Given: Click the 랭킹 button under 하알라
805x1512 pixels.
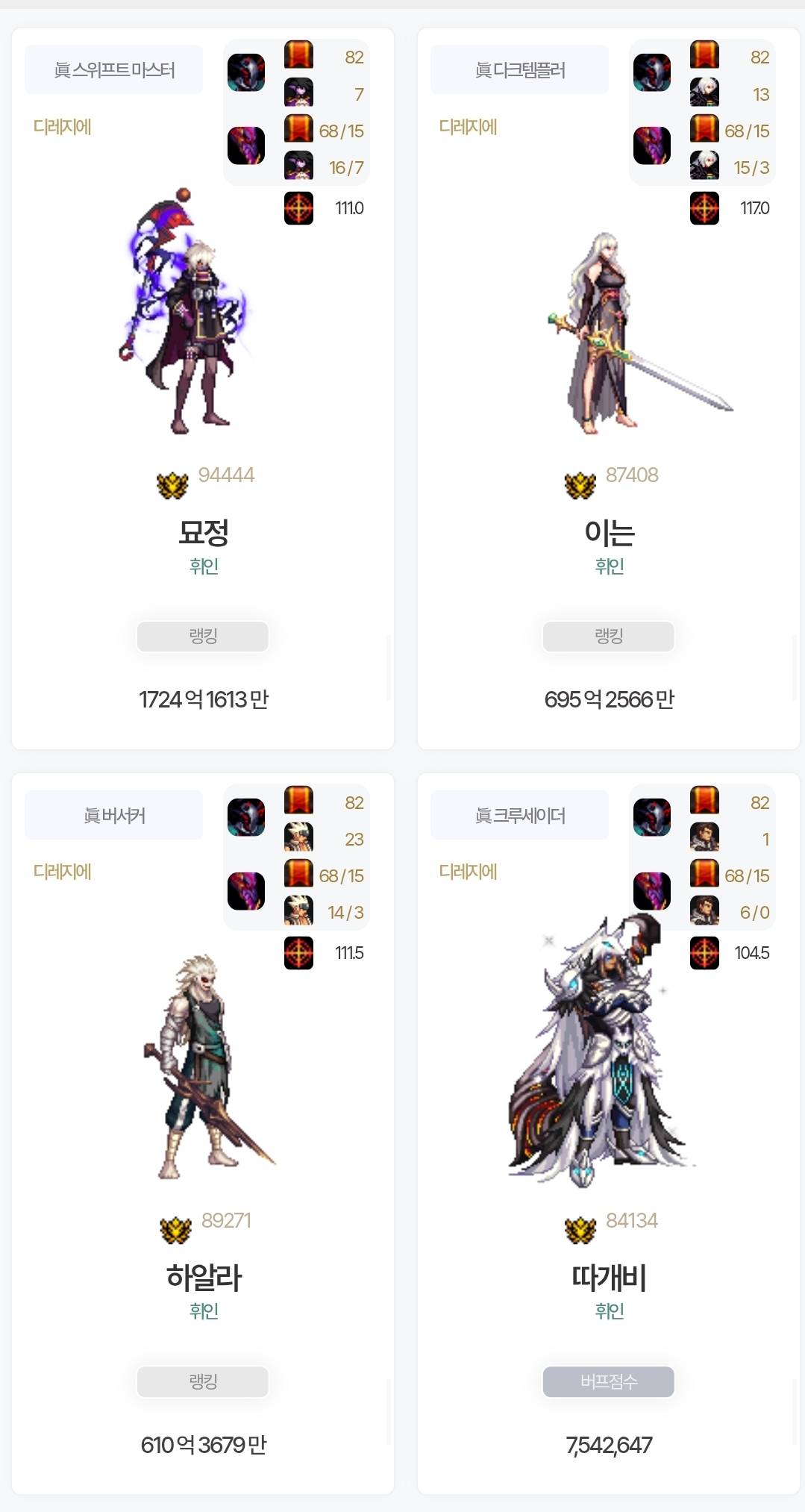Looking at the screenshot, I should (203, 1381).
